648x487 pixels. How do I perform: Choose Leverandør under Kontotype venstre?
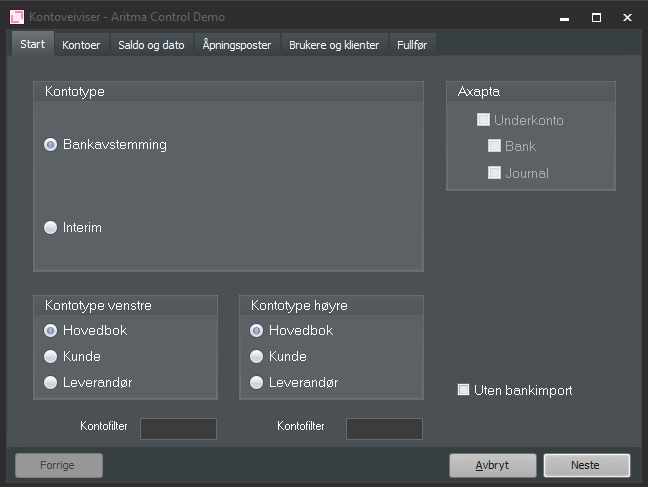click(x=51, y=382)
